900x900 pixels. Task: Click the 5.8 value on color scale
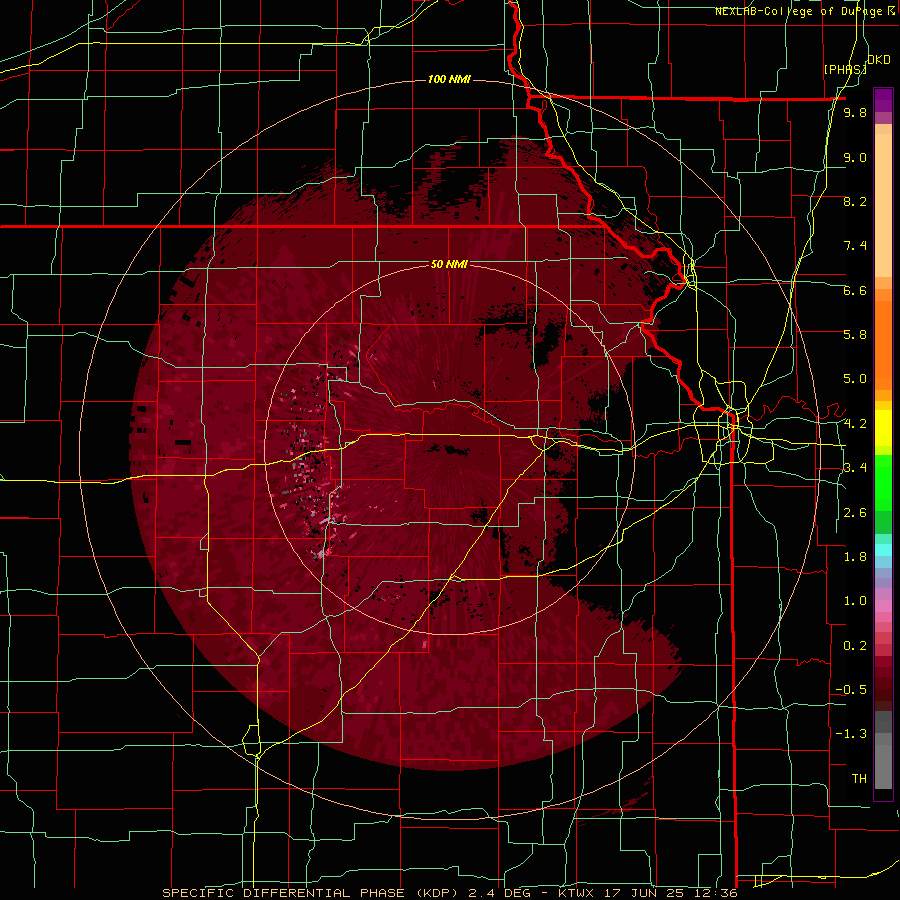(x=855, y=335)
